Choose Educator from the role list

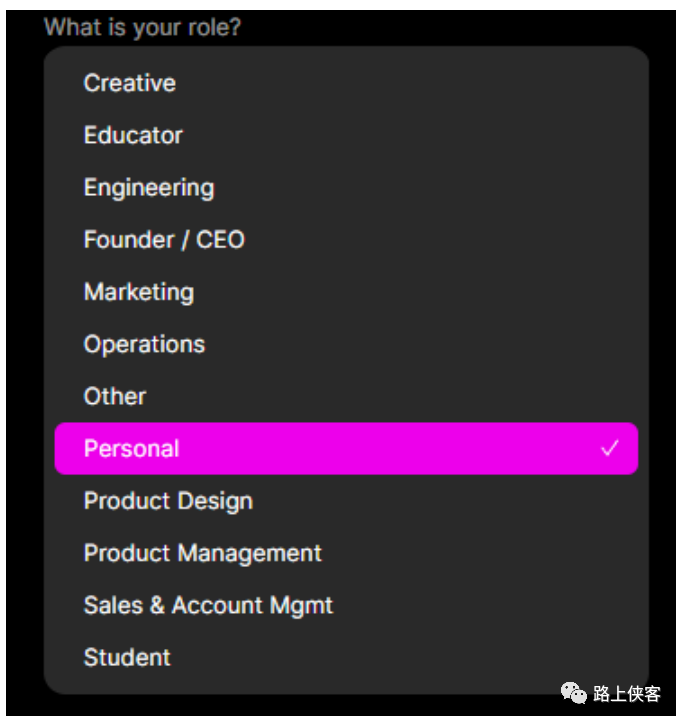[x=134, y=135]
